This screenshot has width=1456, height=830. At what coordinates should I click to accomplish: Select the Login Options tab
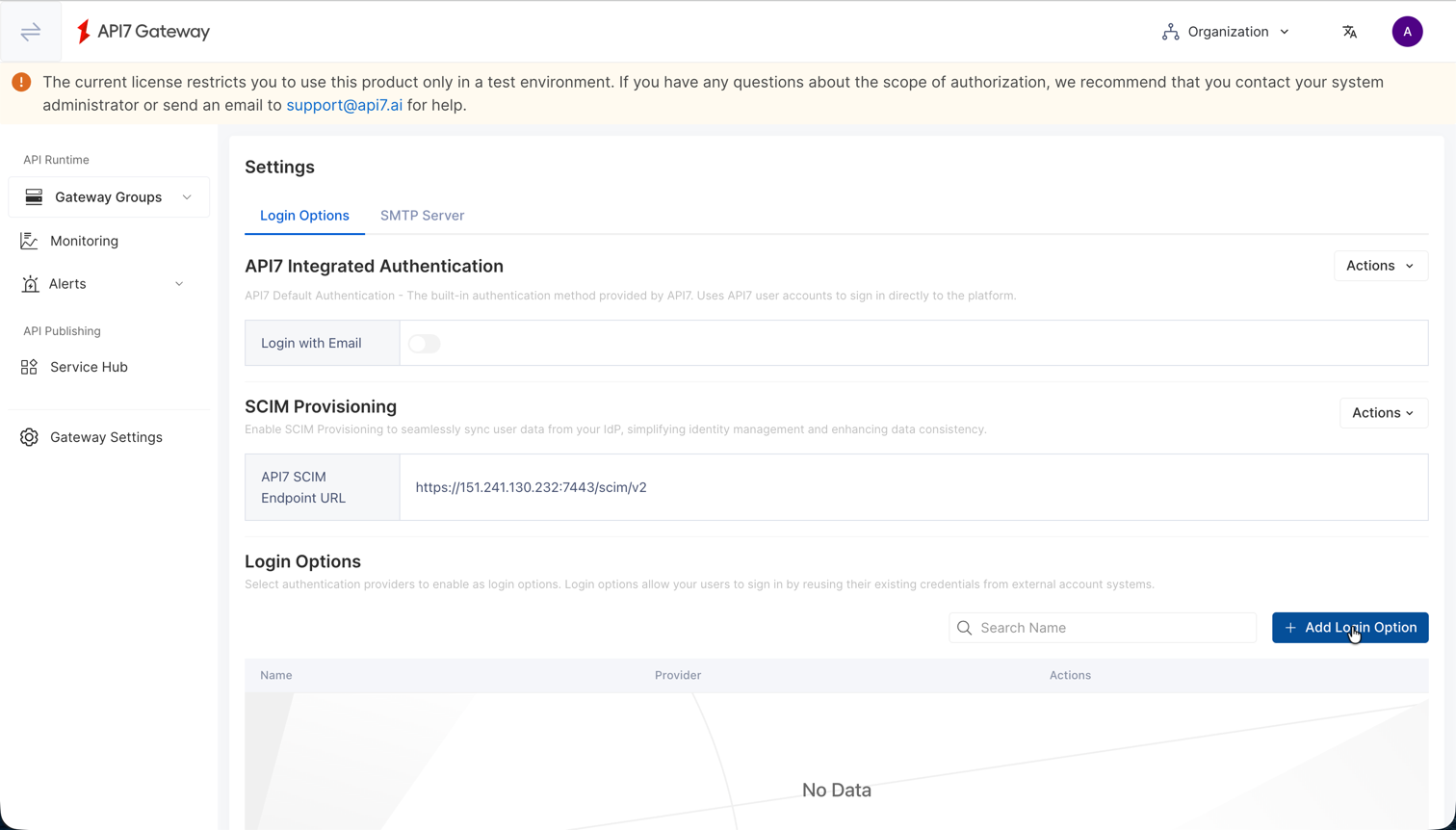304,216
